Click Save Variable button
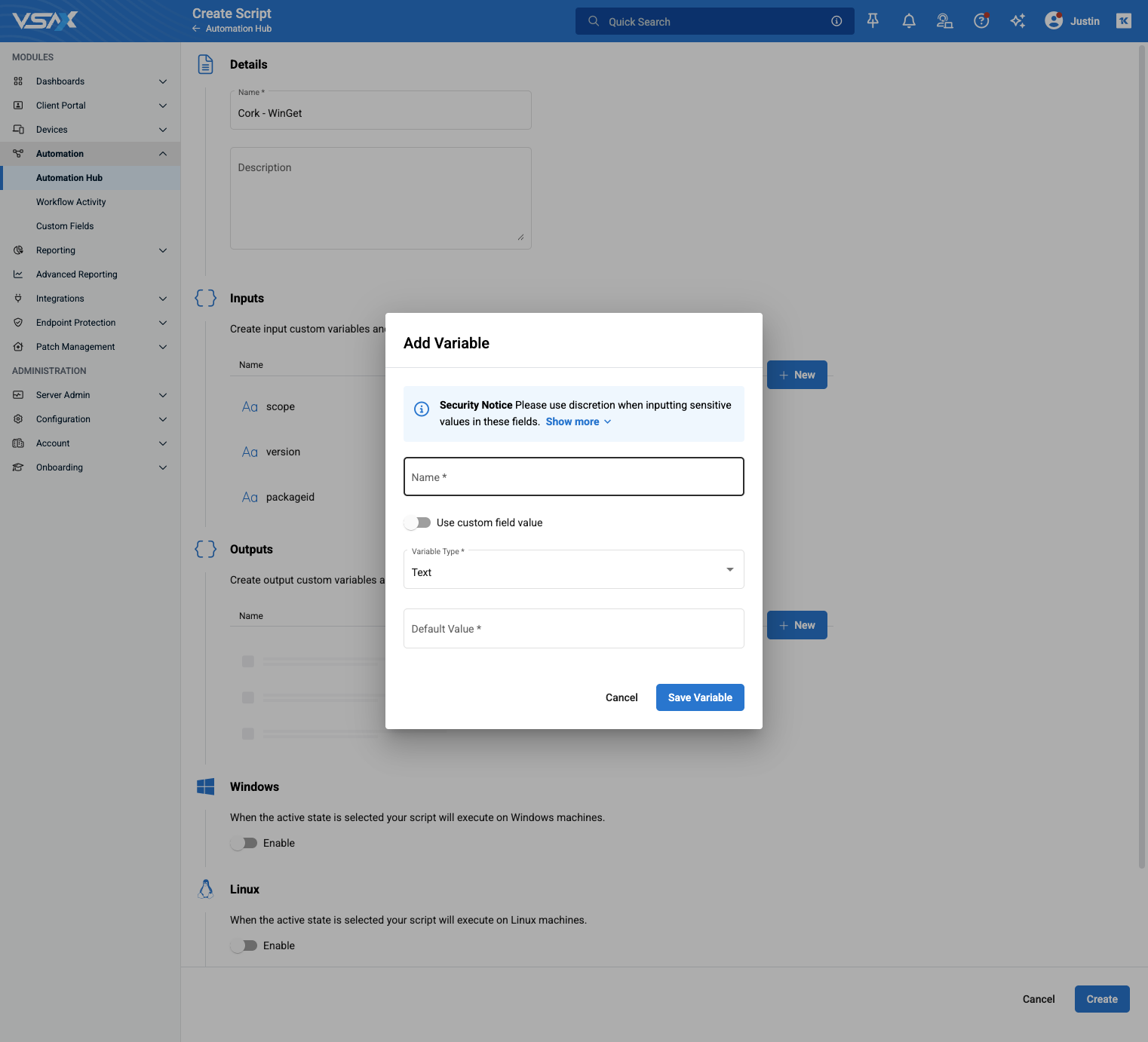Image resolution: width=1148 pixels, height=1042 pixels. [700, 697]
